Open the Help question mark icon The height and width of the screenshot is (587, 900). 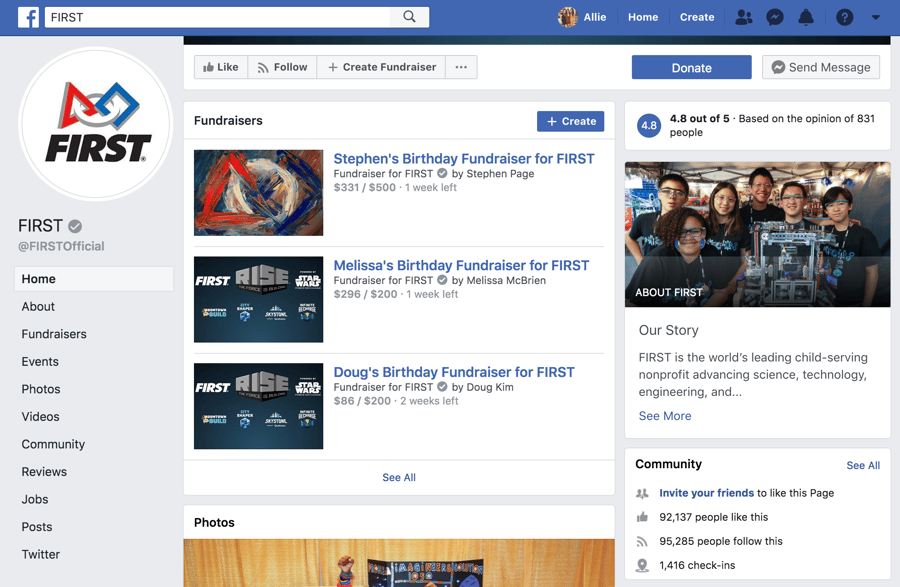pyautogui.click(x=844, y=17)
